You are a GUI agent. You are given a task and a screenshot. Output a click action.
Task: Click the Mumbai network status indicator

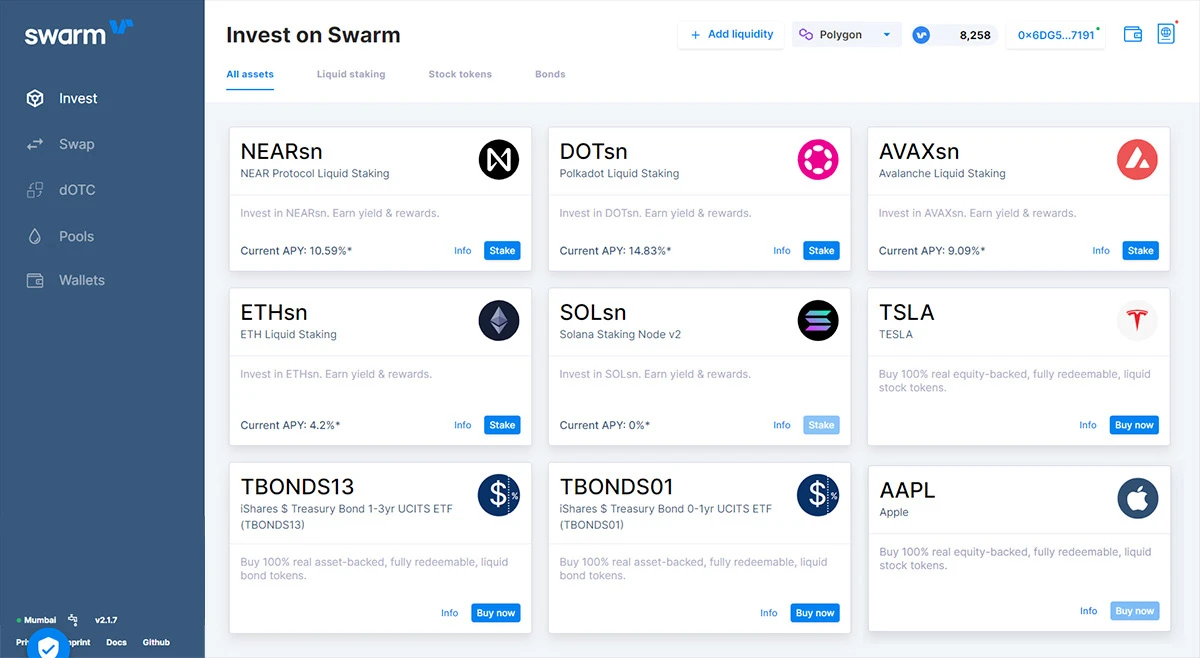tap(38, 620)
